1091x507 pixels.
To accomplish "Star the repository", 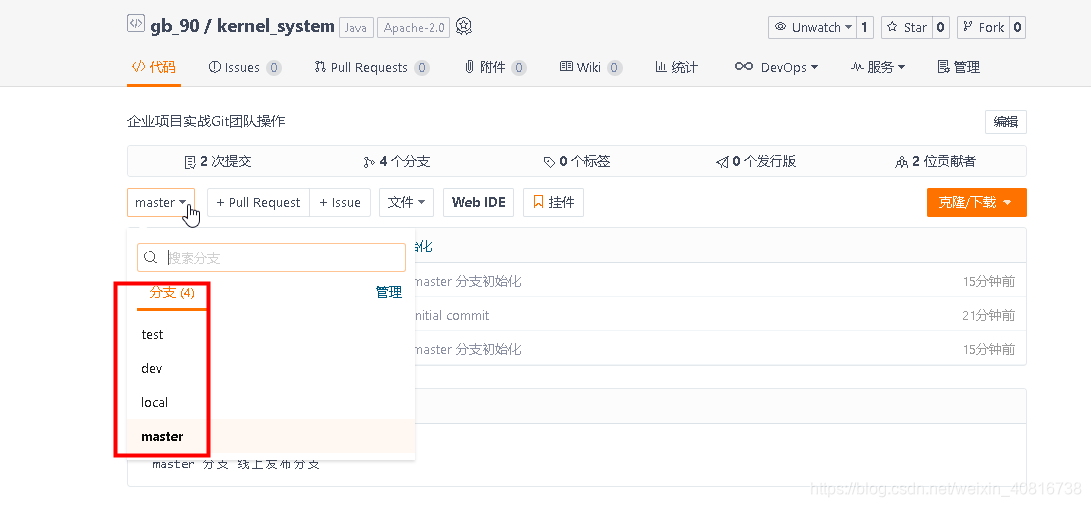I will [907, 27].
